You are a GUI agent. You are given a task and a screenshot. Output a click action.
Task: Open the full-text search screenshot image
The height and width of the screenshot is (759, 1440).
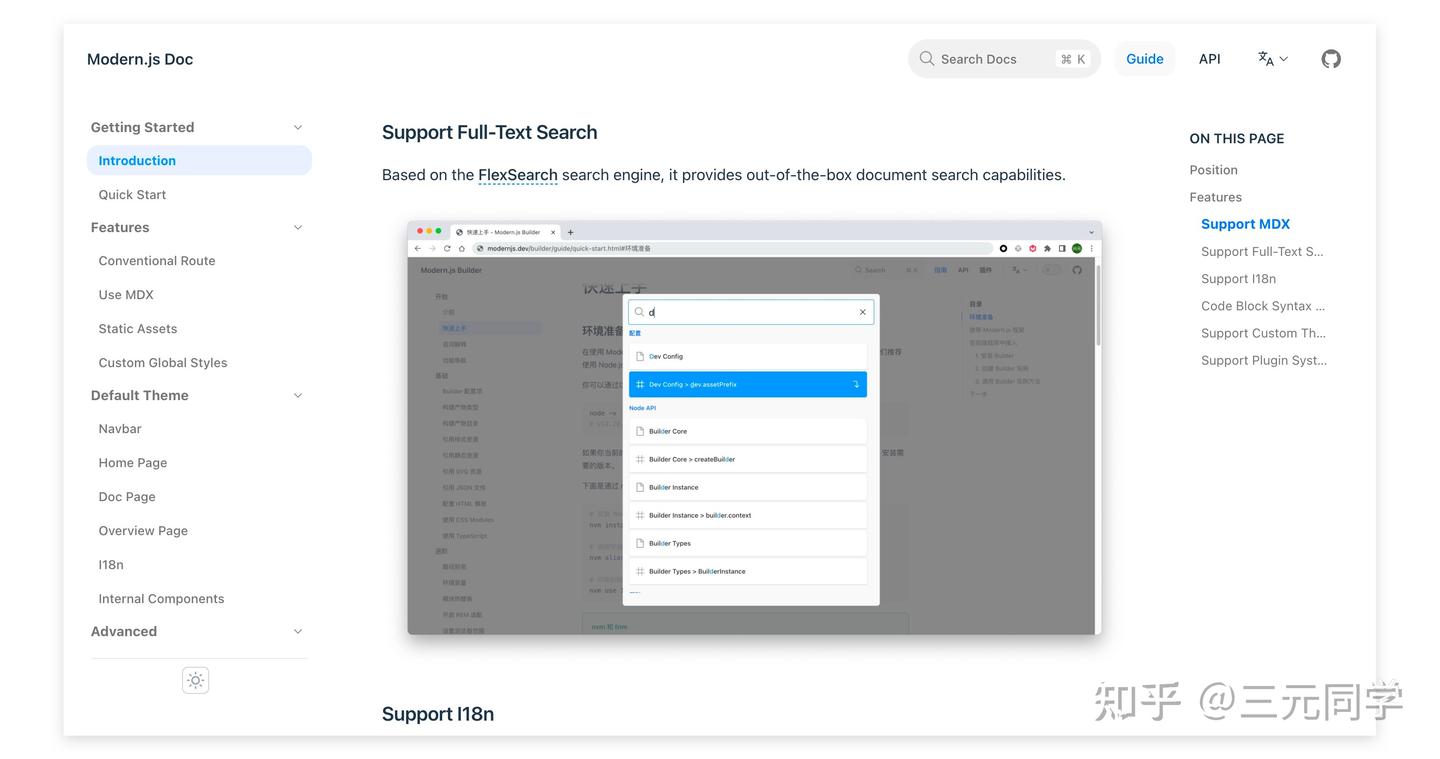(x=754, y=427)
